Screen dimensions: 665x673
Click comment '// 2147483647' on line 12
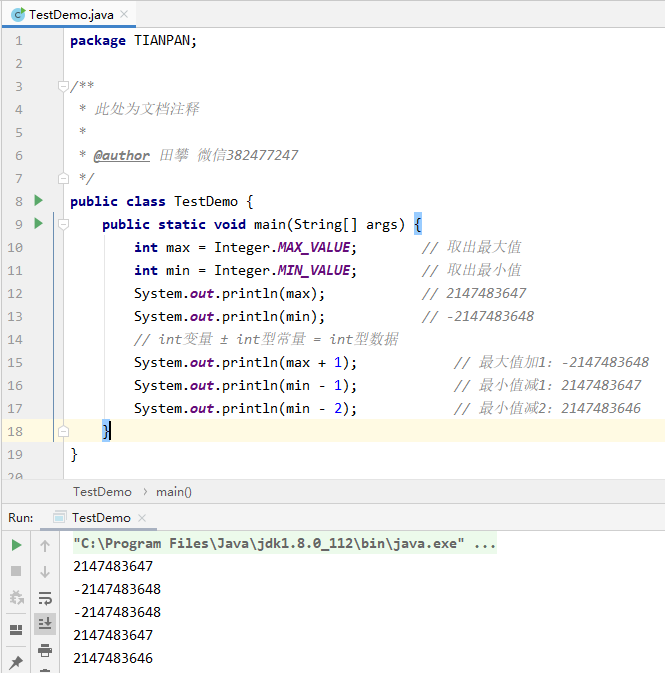click(x=474, y=293)
